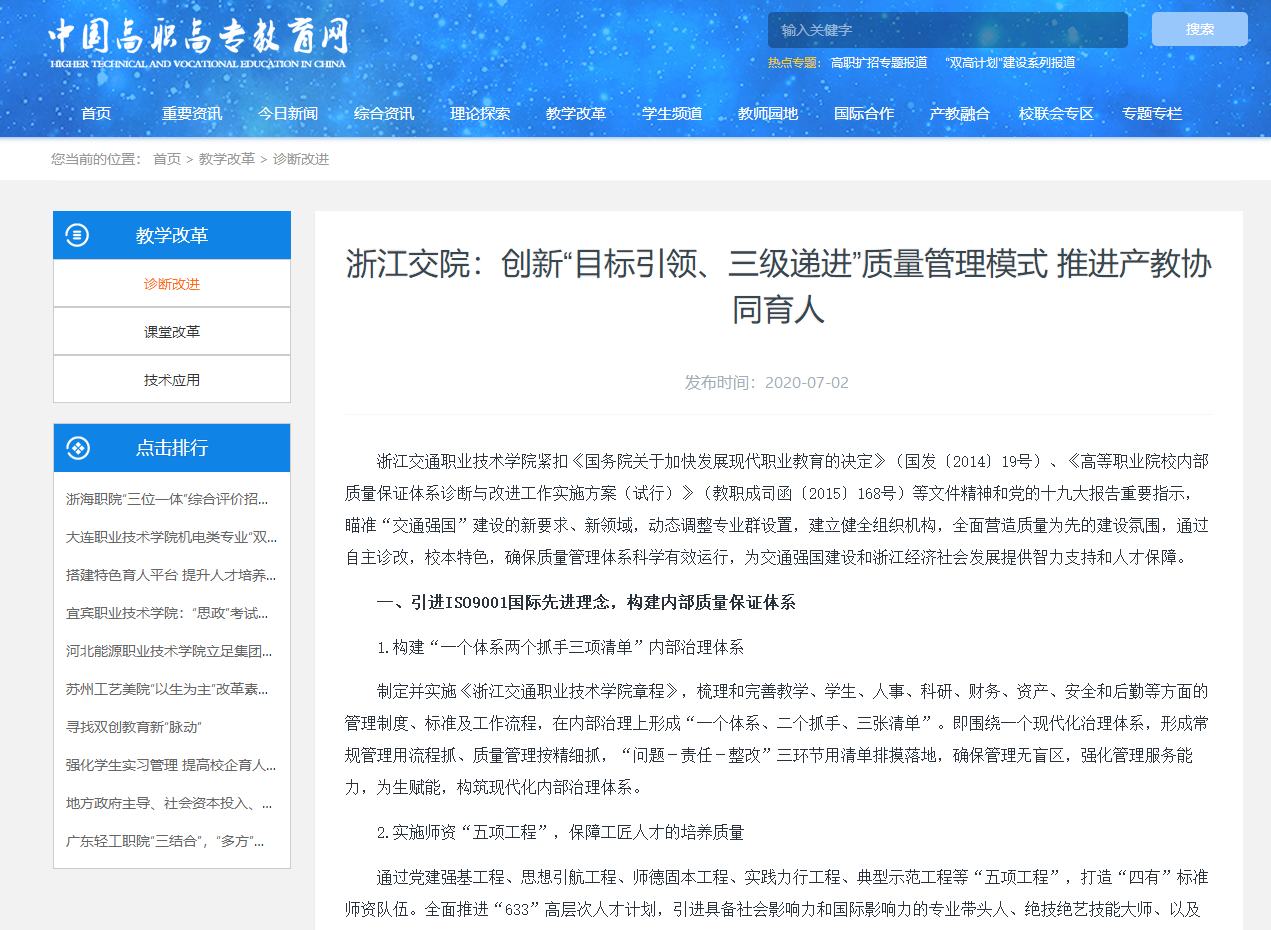
Task: Select the 课堂改革 sidebar tab
Action: tap(172, 332)
